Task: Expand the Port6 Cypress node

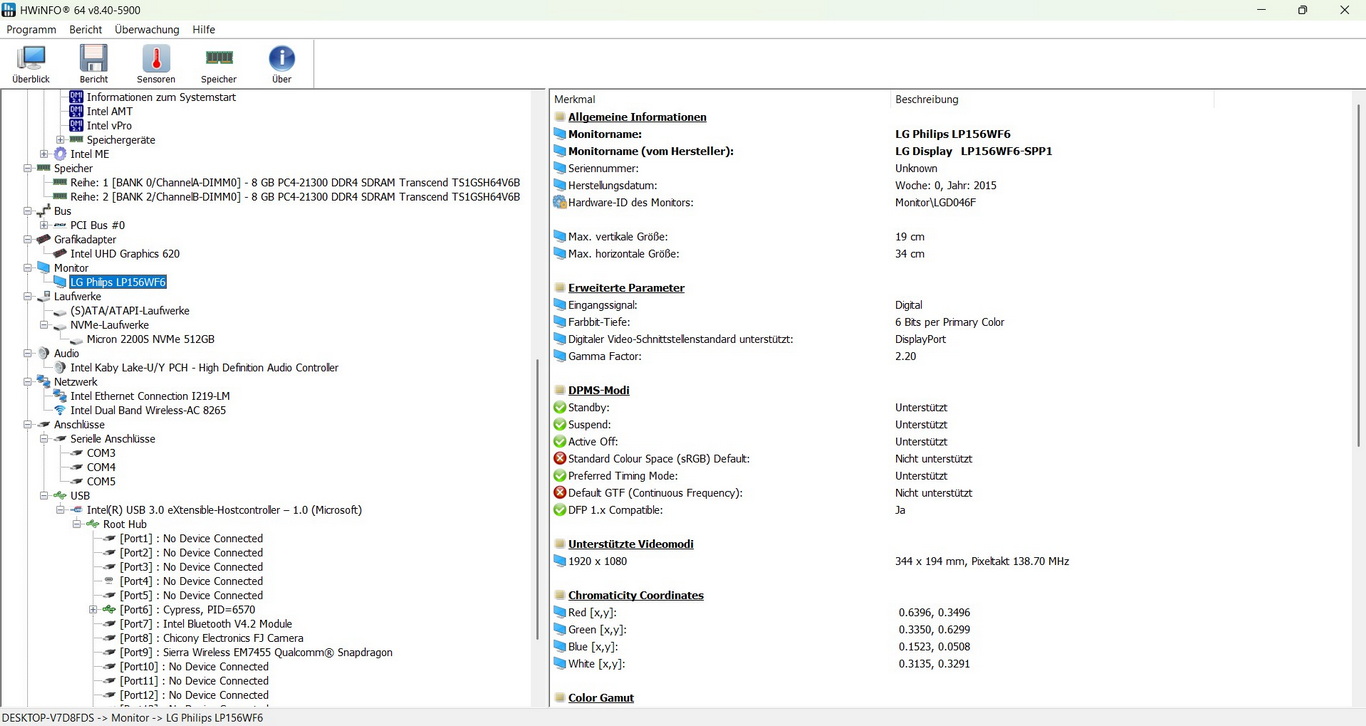Action: pyautogui.click(x=93, y=610)
